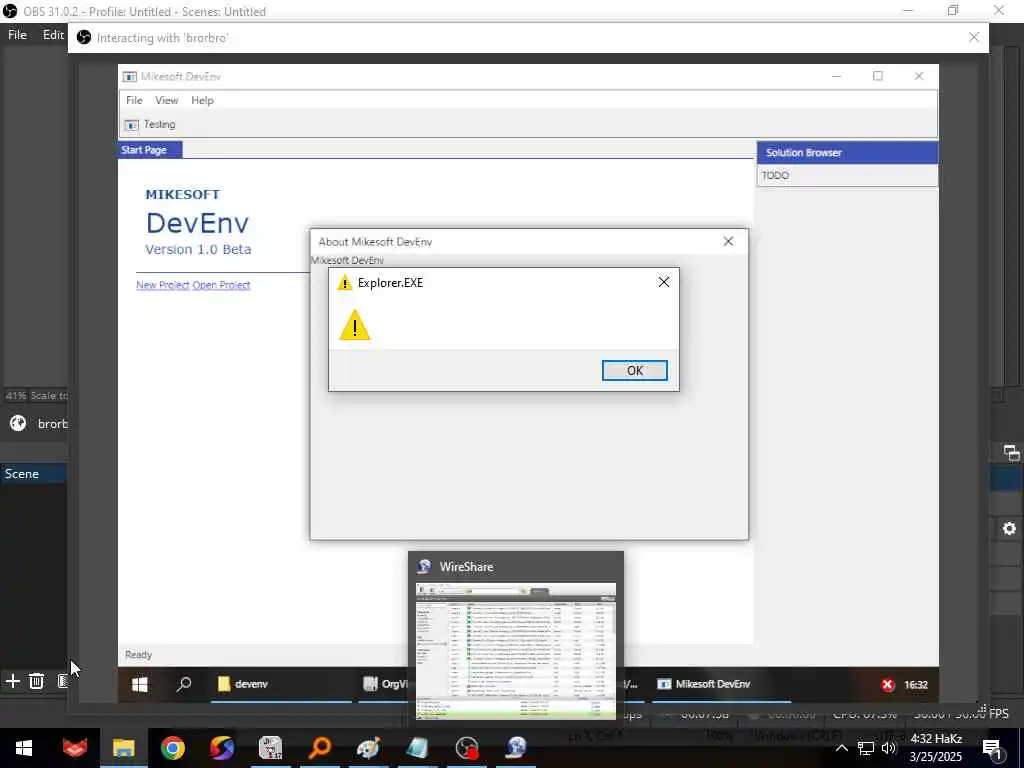Switch to the devenv folder taskbar button
1024x768 pixels.
[x=281, y=684]
